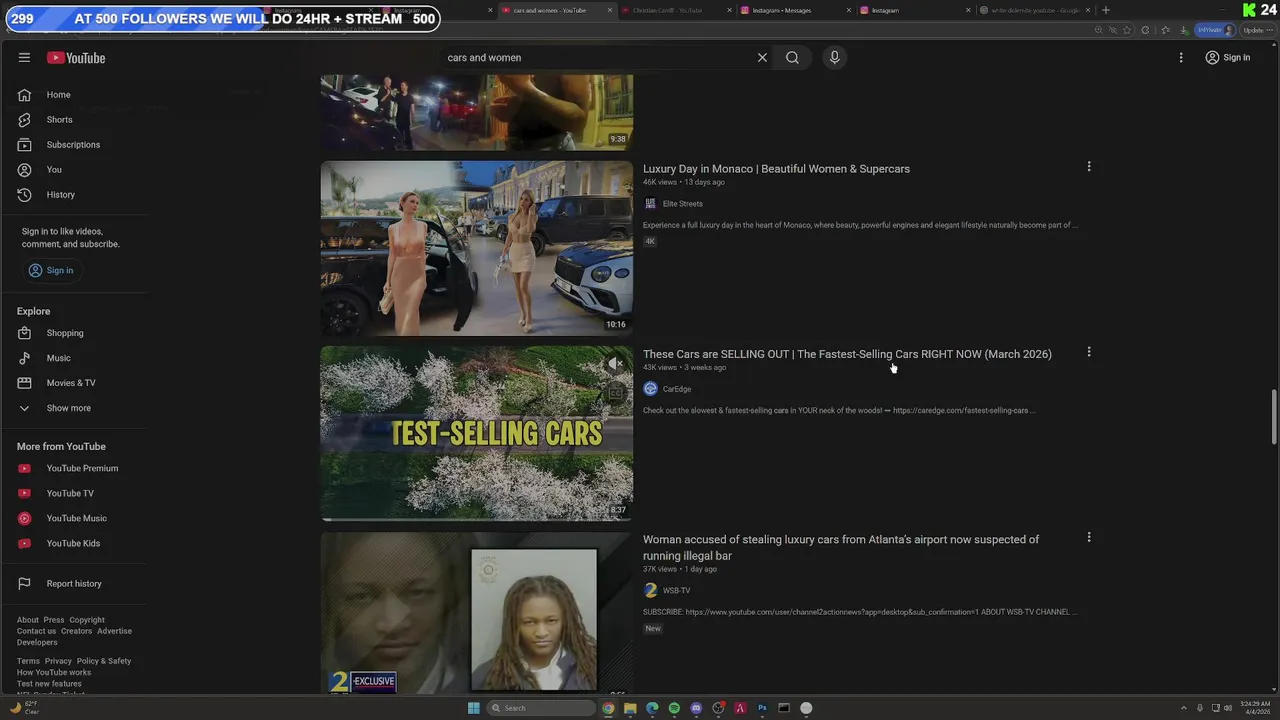The width and height of the screenshot is (1280, 720).
Task: Select the You sidebar entry
Action: click(x=75, y=170)
